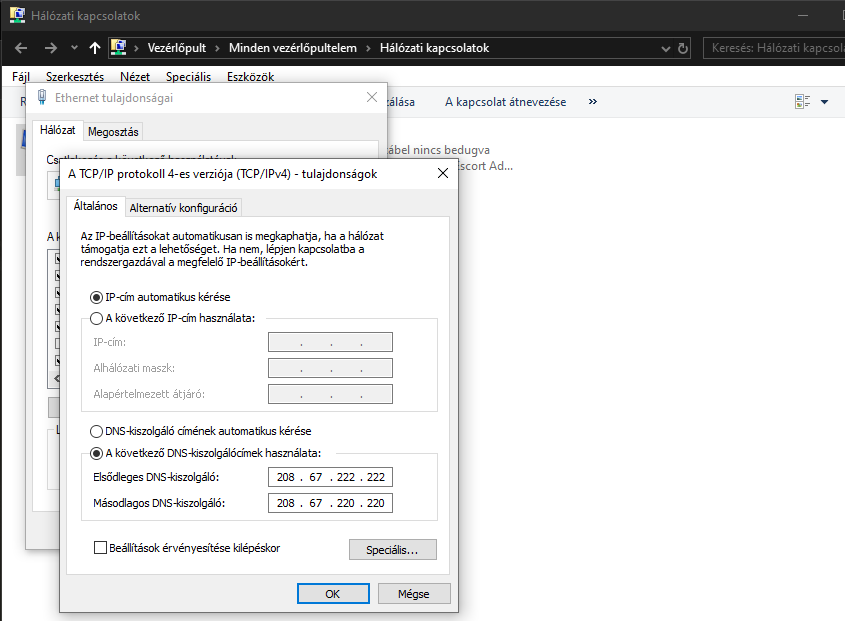Refresh the Hálózati kapcsolatok view
845x621 pixels.
coord(683,48)
